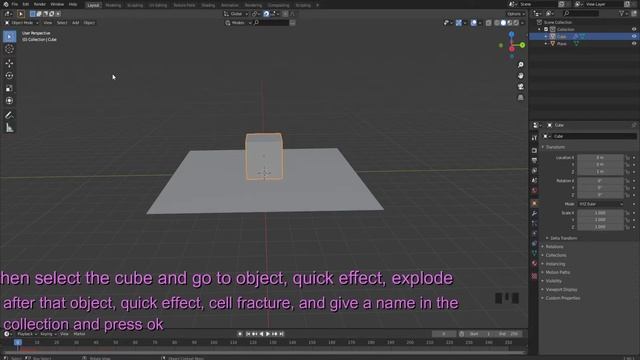The width and height of the screenshot is (640, 360).
Task: Select the Measure tool
Action: tap(9, 128)
